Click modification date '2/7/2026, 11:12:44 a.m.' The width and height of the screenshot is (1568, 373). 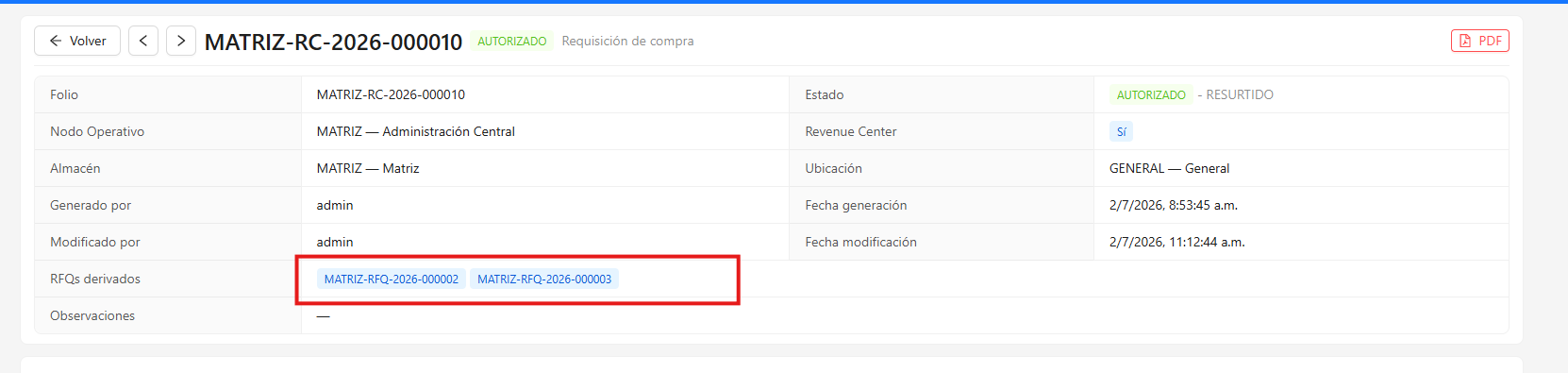1177,242
